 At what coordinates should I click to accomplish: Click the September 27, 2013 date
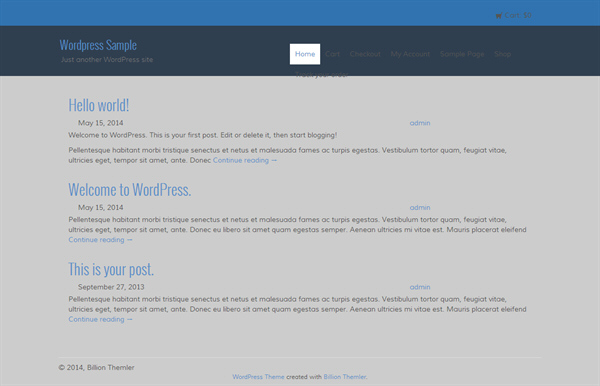111,287
